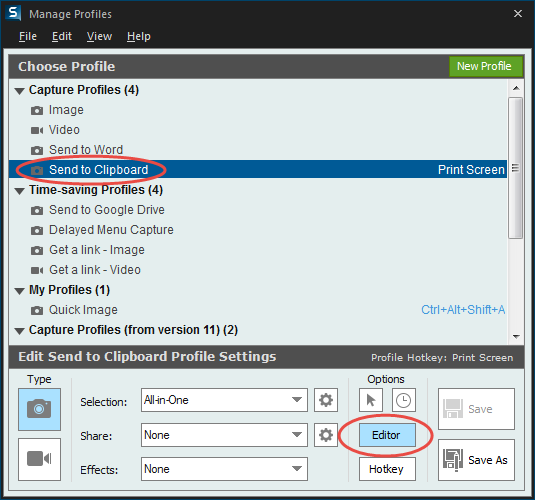This screenshot has width=535, height=500.
Task: Collapse the Capture Profiles (4) group
Action: [20, 91]
